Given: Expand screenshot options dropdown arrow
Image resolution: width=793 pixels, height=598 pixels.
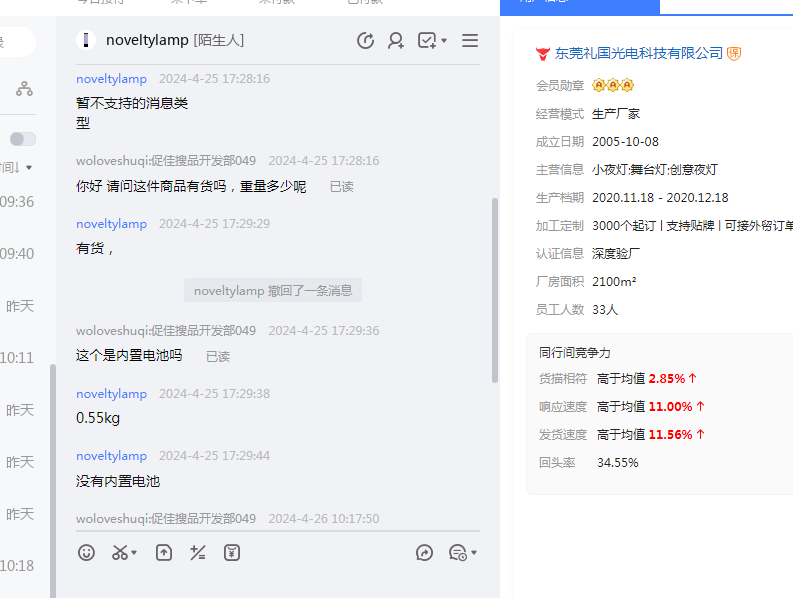Looking at the screenshot, I should (134, 552).
